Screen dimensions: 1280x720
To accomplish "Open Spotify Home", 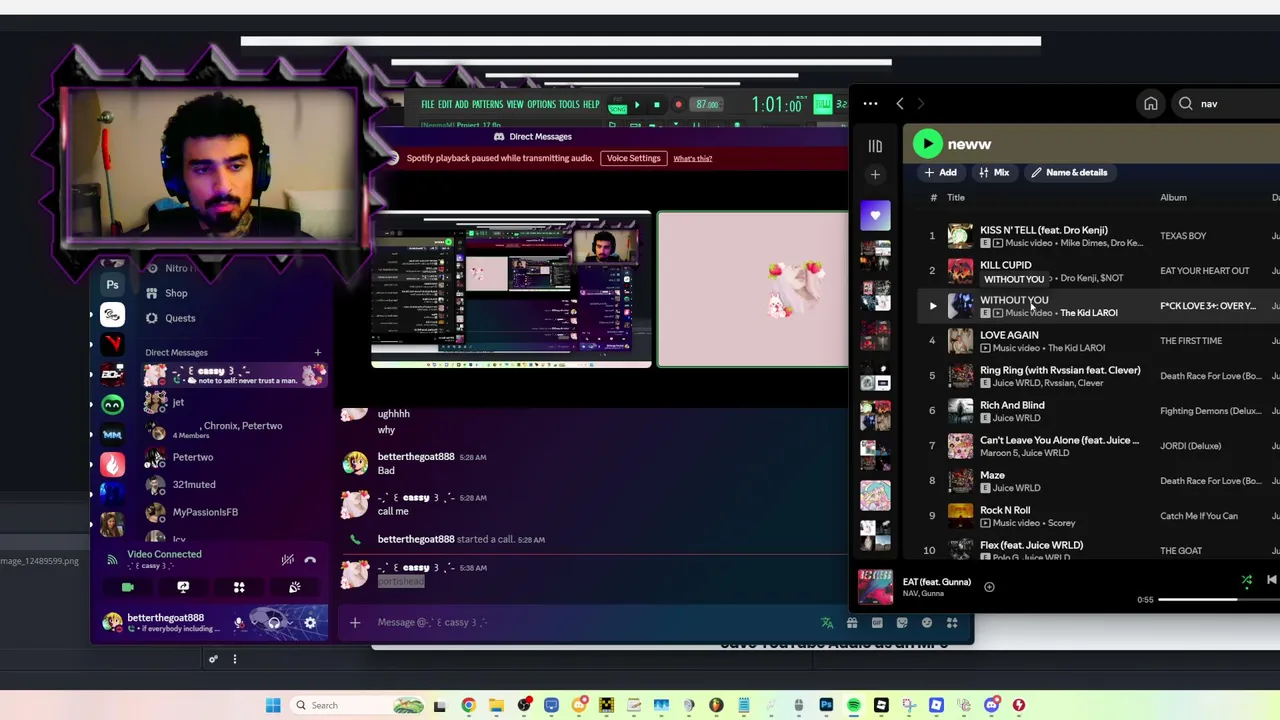I will click(1151, 103).
